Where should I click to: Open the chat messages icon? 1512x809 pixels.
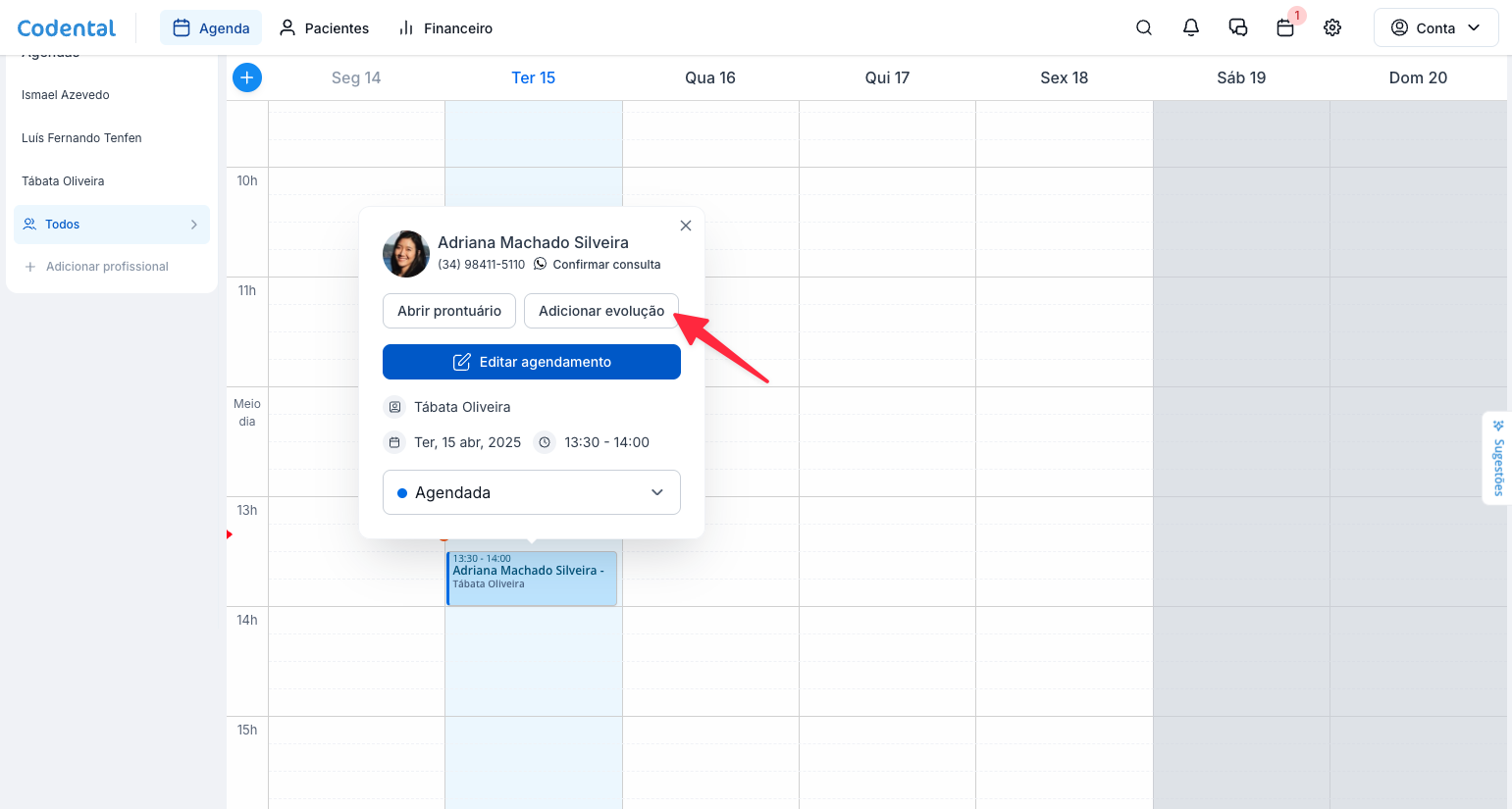(x=1238, y=28)
